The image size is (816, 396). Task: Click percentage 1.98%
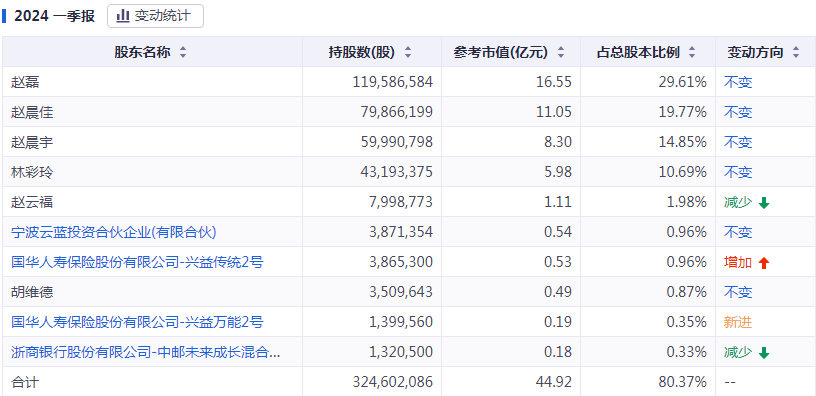(x=686, y=202)
